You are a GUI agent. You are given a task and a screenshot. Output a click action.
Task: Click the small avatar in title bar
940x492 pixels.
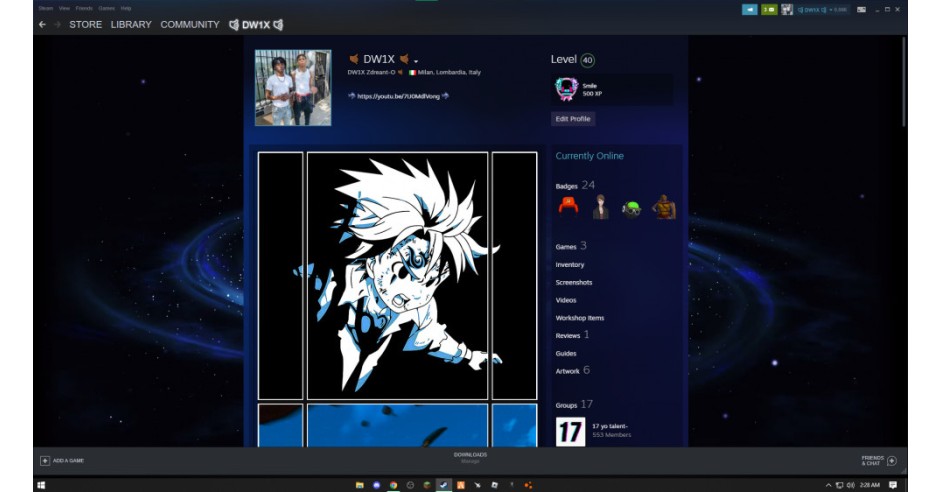click(x=787, y=10)
